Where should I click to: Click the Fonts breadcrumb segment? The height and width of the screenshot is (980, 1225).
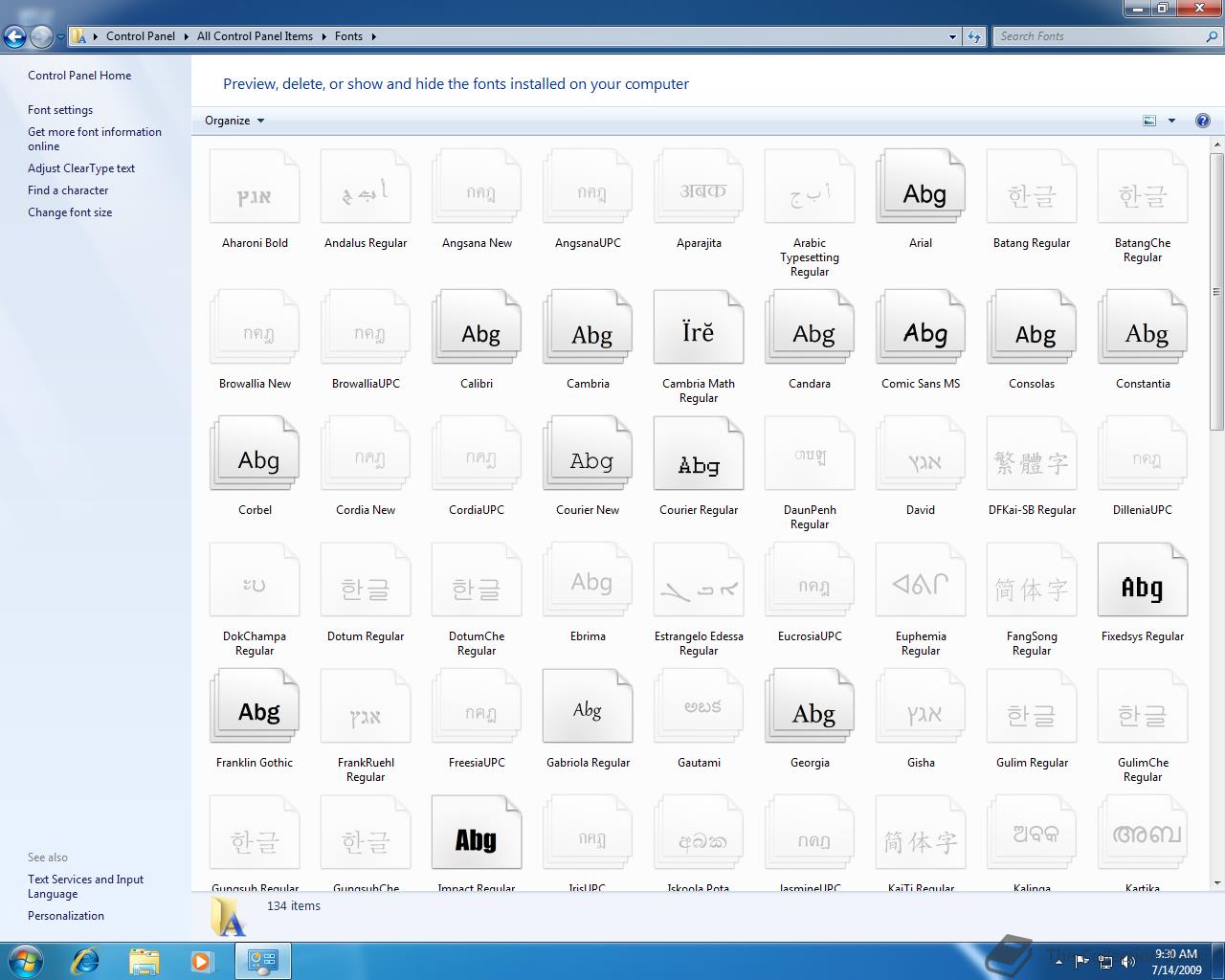coord(348,36)
